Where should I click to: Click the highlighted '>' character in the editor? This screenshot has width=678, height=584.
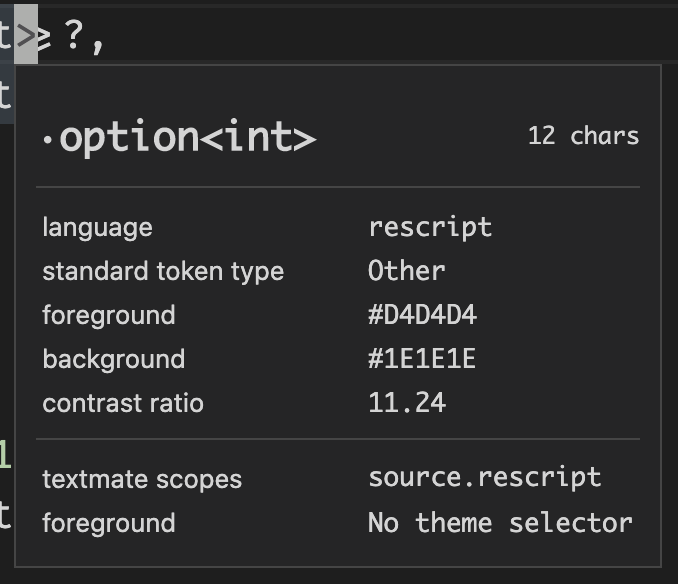pos(26,35)
